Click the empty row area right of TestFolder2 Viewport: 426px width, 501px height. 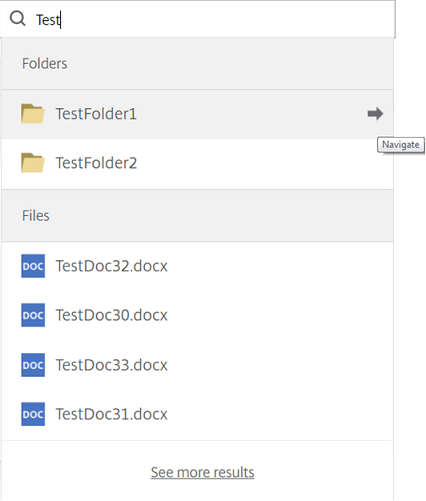[265, 164]
